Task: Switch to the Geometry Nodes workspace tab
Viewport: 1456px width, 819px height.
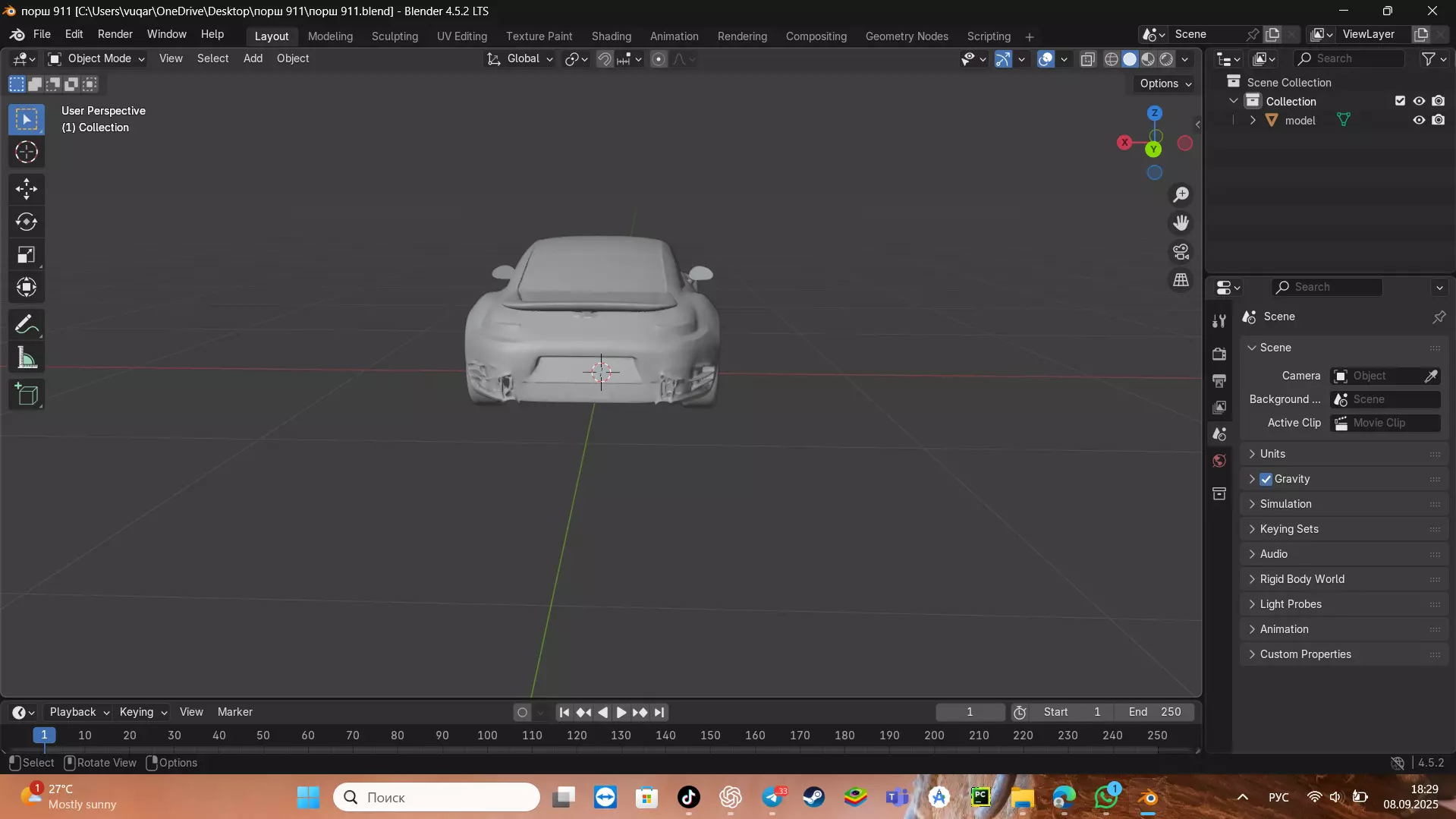Action: (x=907, y=36)
